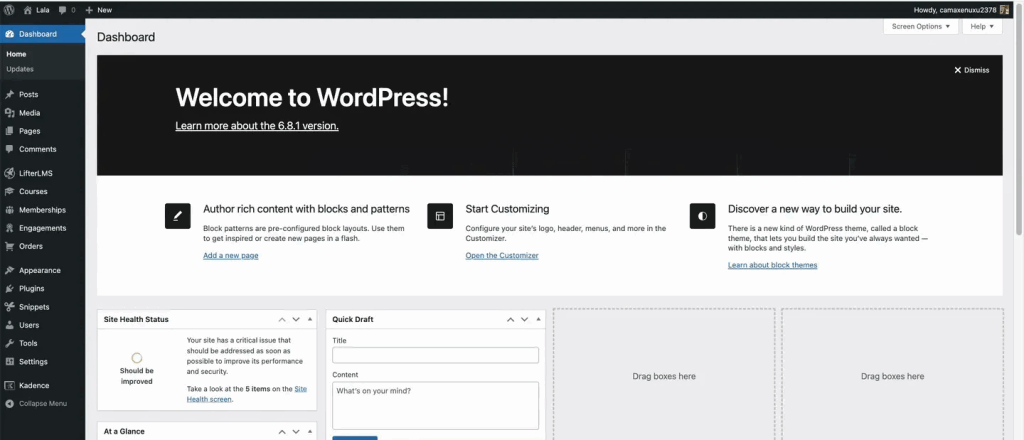Move Quick Draft box up
1024x440 pixels.
tap(511, 320)
